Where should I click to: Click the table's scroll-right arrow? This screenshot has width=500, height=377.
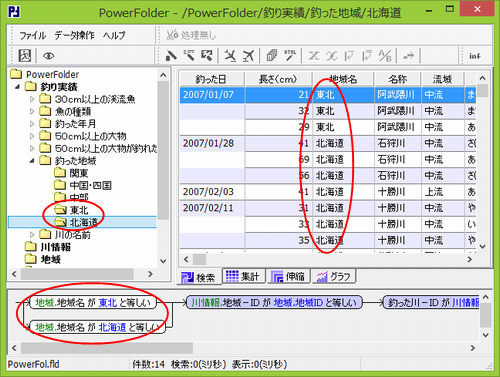(x=470, y=259)
